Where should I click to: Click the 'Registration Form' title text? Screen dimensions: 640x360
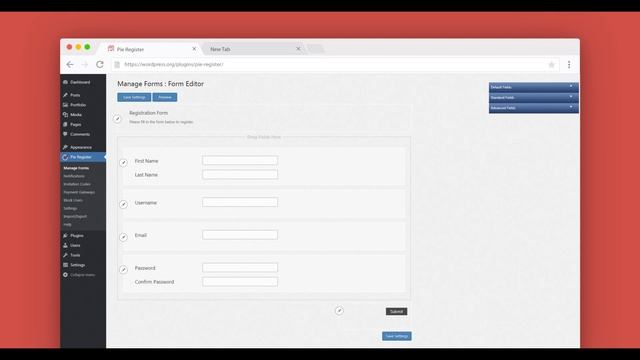tap(149, 113)
